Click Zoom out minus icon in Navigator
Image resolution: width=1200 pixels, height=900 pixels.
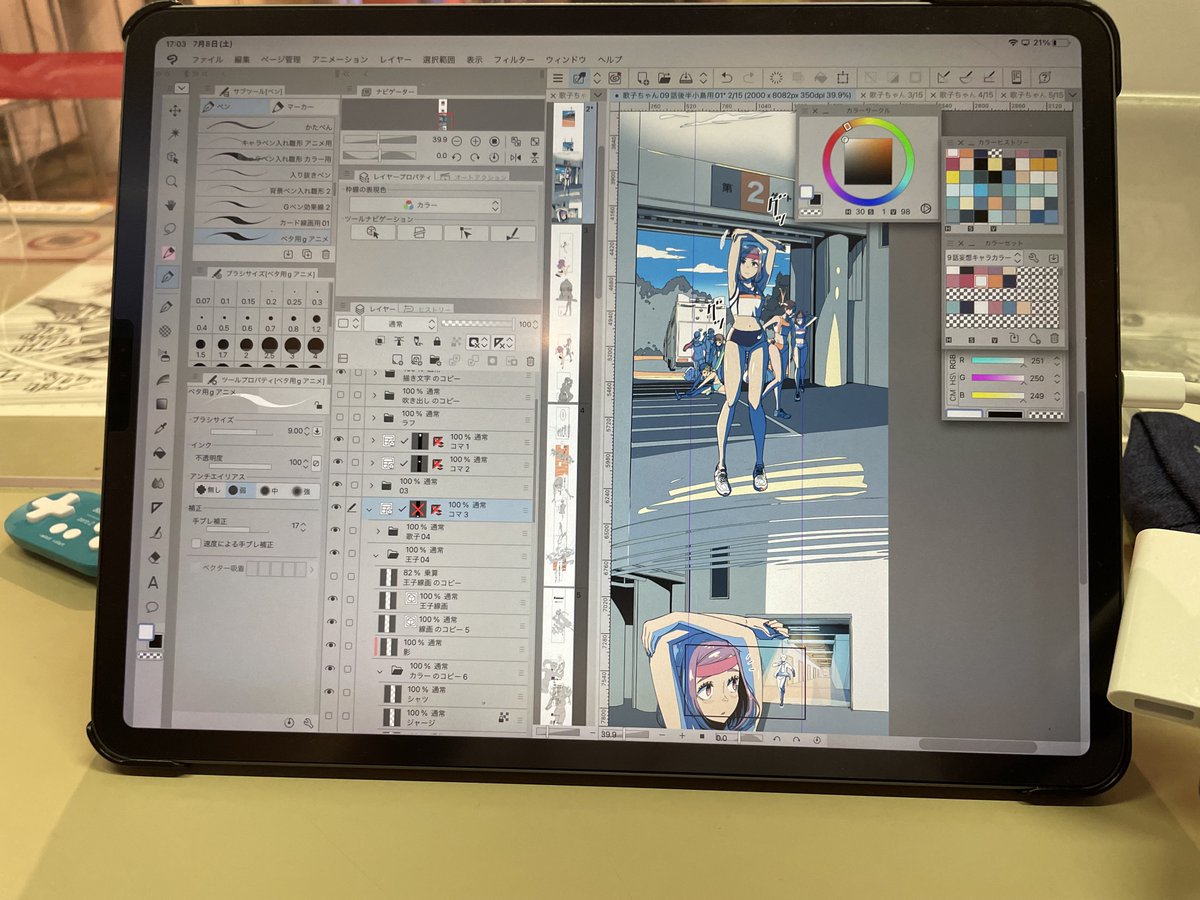458,142
